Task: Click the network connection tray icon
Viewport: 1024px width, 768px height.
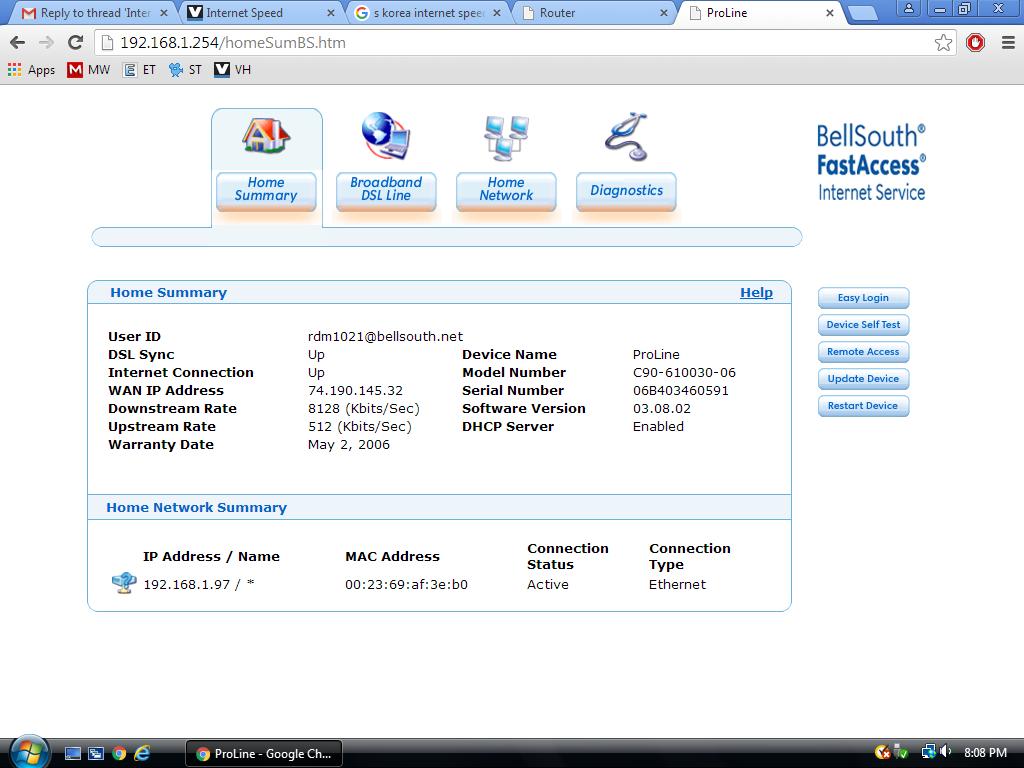Action: (928, 752)
